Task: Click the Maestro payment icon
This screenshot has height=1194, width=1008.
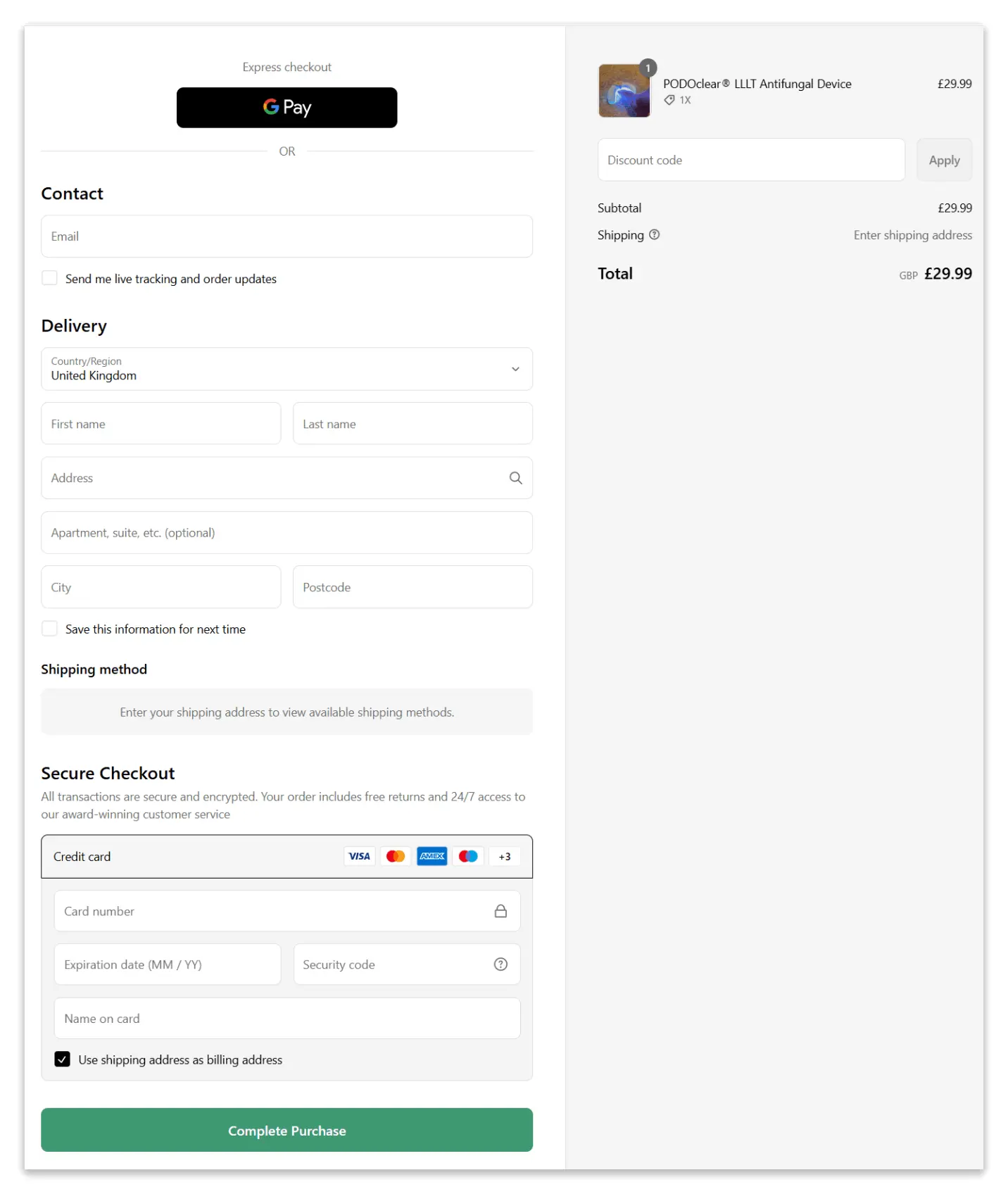Action: (467, 856)
